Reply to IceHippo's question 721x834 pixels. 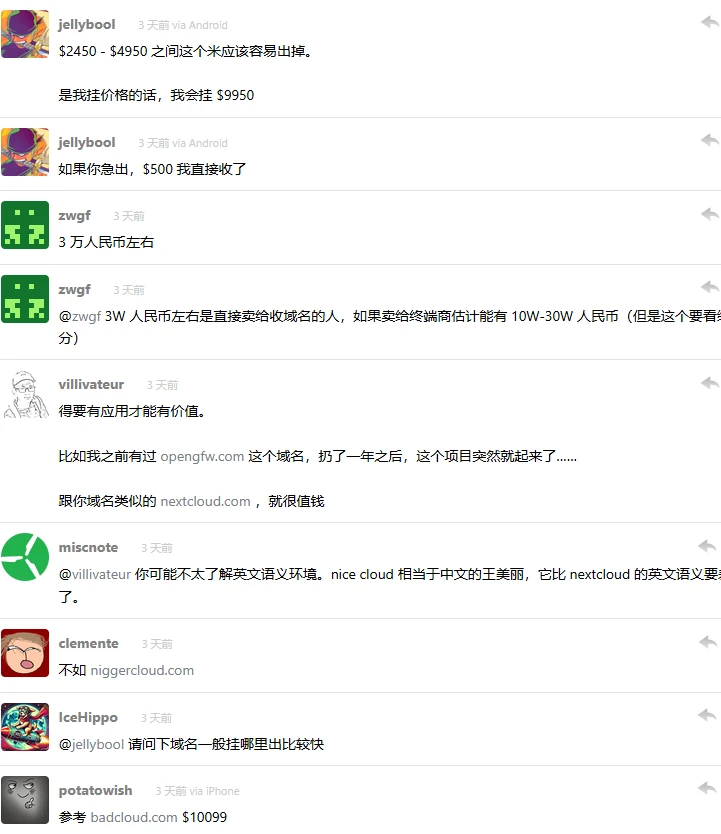(x=707, y=715)
